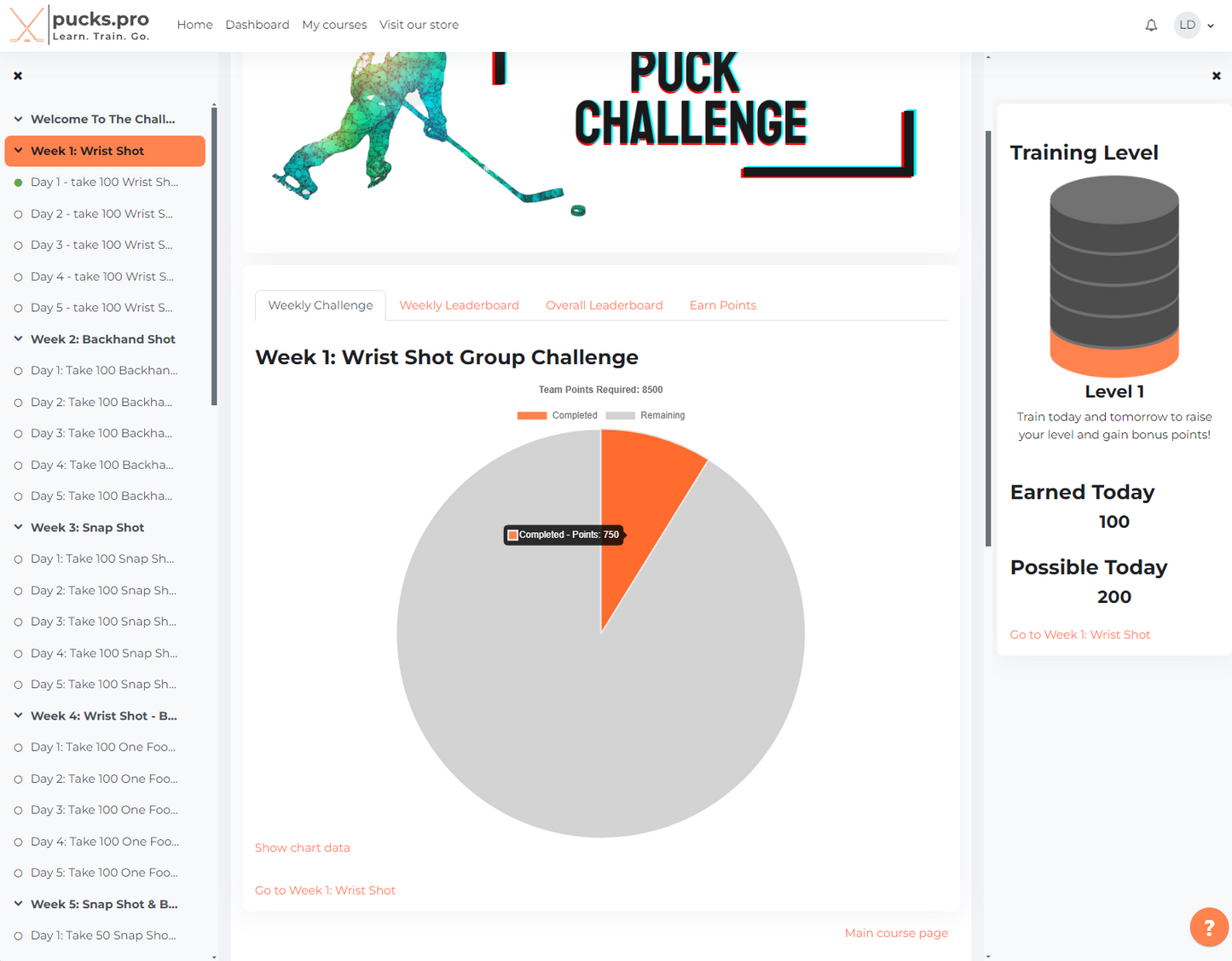Screen dimensions: 1232x961
Task: Click the green completion dot for Day 1
Action: click(18, 182)
